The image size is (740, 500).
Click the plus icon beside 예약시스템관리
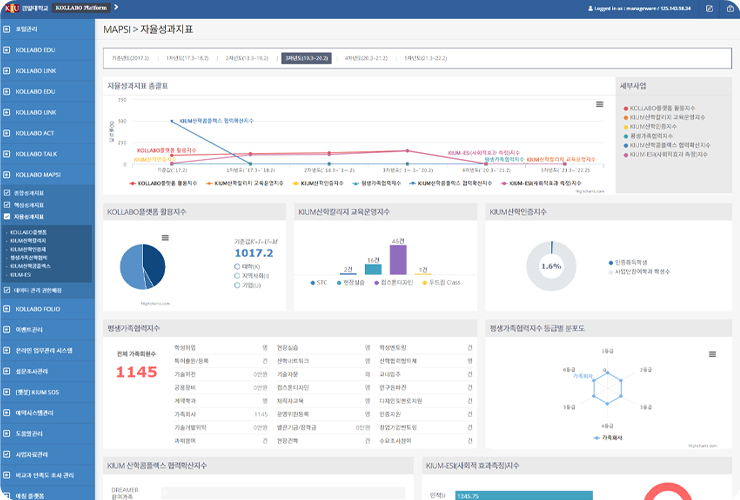pos(7,413)
